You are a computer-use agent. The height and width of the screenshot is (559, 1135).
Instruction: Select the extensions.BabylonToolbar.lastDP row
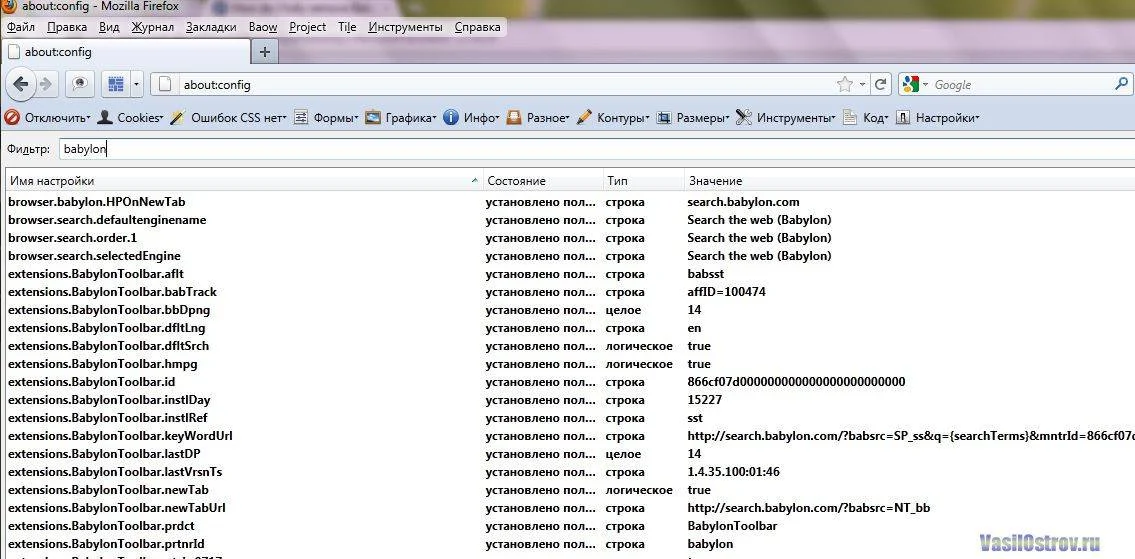coord(570,454)
